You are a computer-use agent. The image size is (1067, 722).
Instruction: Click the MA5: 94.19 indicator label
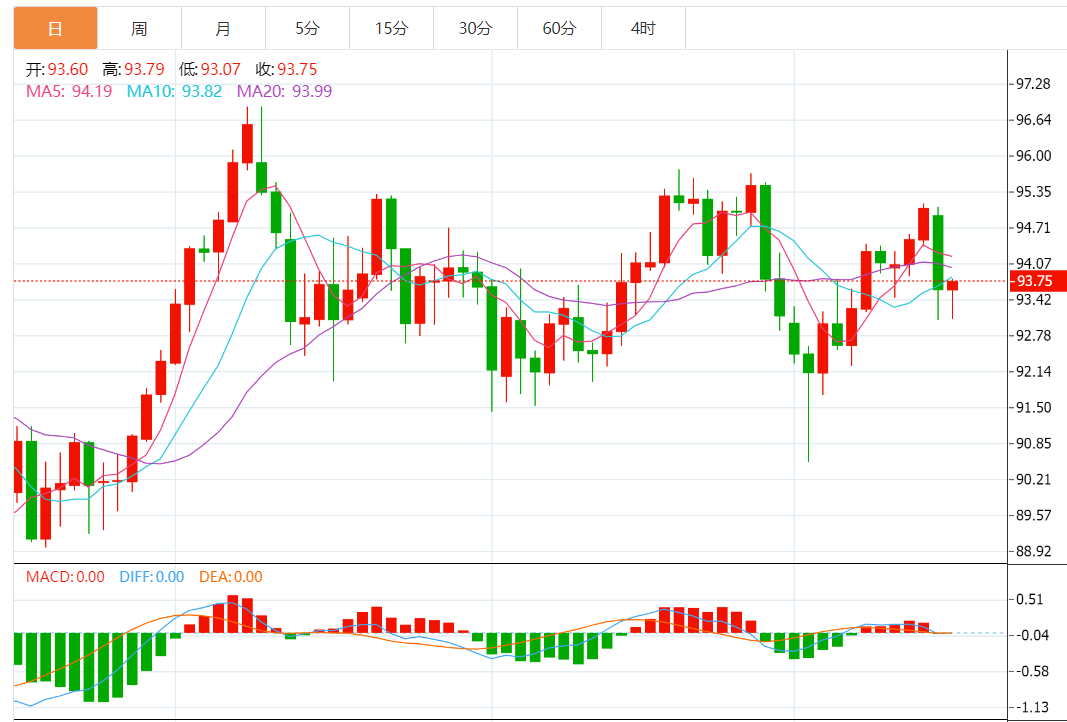pyautogui.click(x=69, y=91)
